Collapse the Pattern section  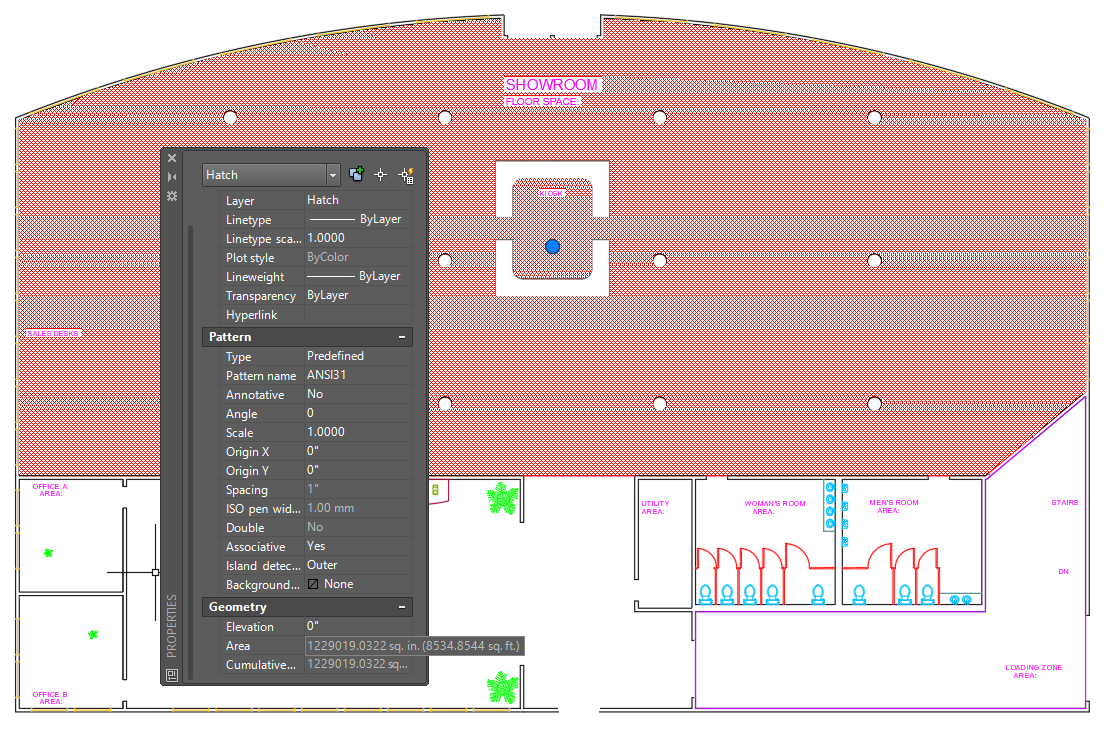coord(402,338)
